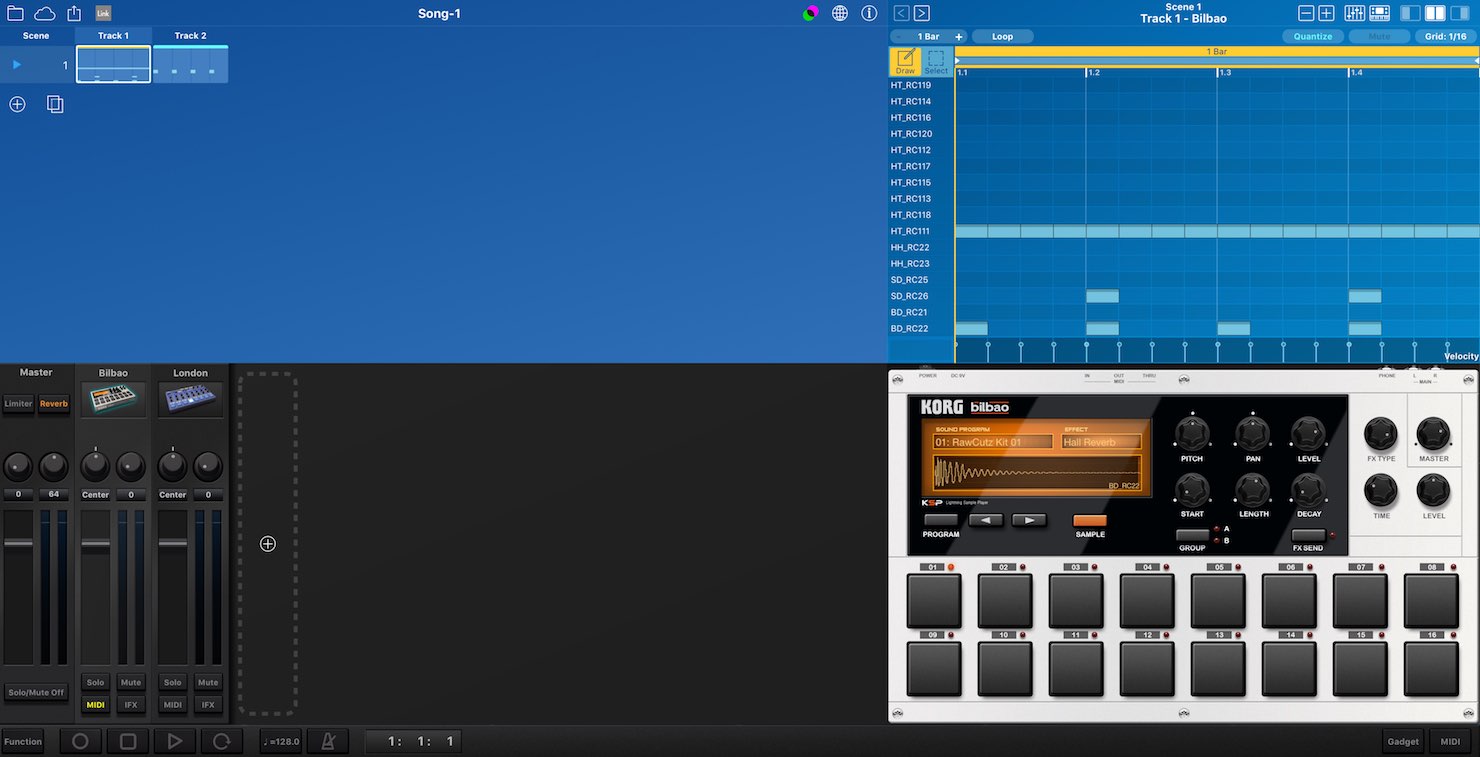Click the Gadget button in bottom bar
Viewport: 1480px width, 757px height.
pyautogui.click(x=1403, y=742)
